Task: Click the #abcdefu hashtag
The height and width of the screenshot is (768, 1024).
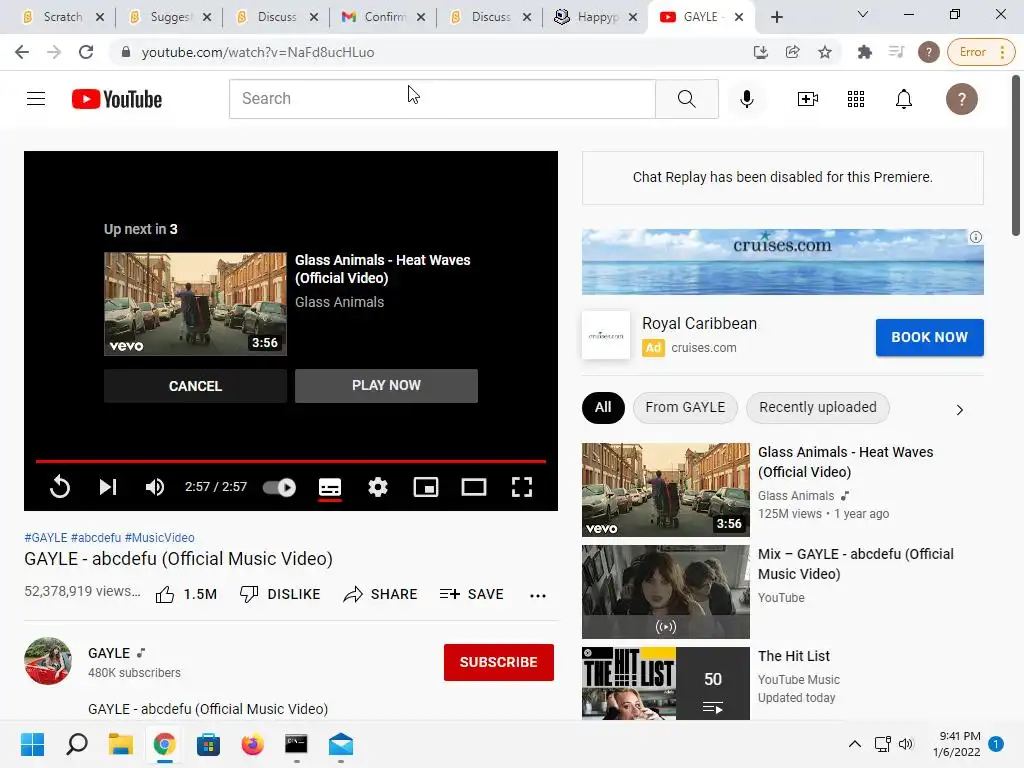Action: 96,537
